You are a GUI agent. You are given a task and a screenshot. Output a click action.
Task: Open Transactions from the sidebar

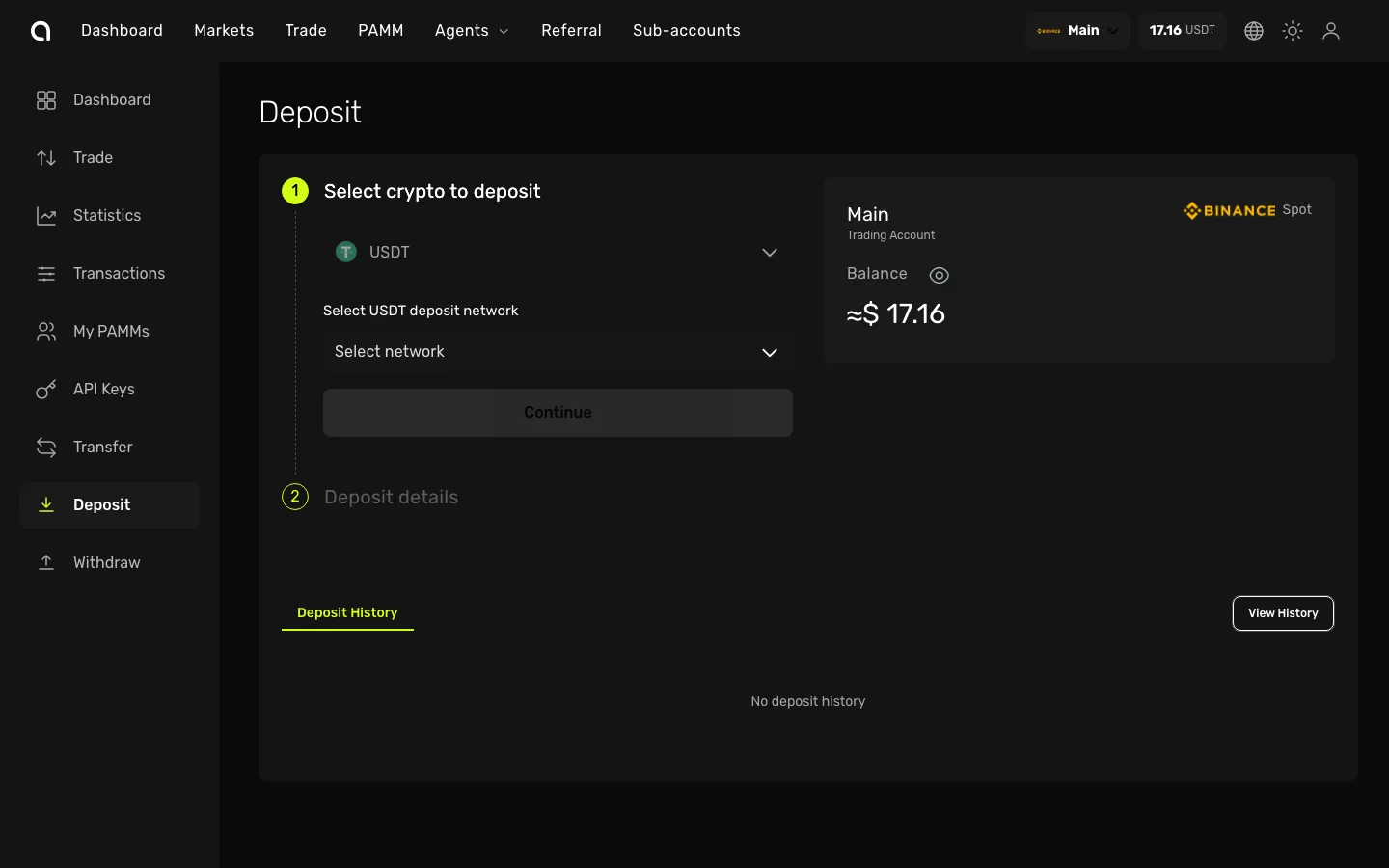click(119, 274)
